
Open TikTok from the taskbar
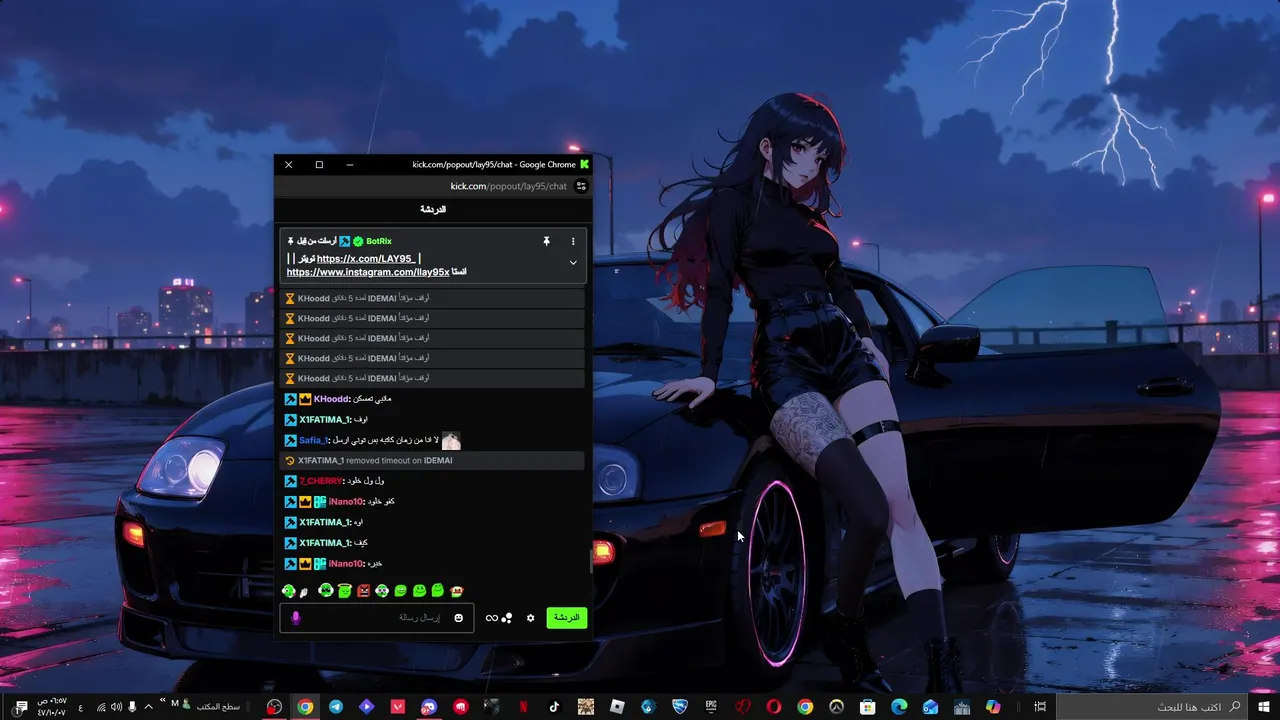click(554, 707)
